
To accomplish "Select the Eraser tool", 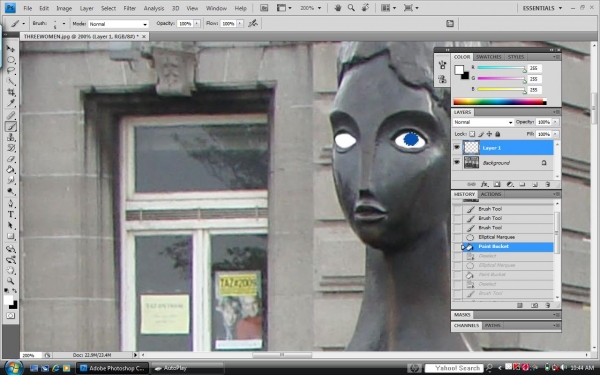I will (11, 158).
